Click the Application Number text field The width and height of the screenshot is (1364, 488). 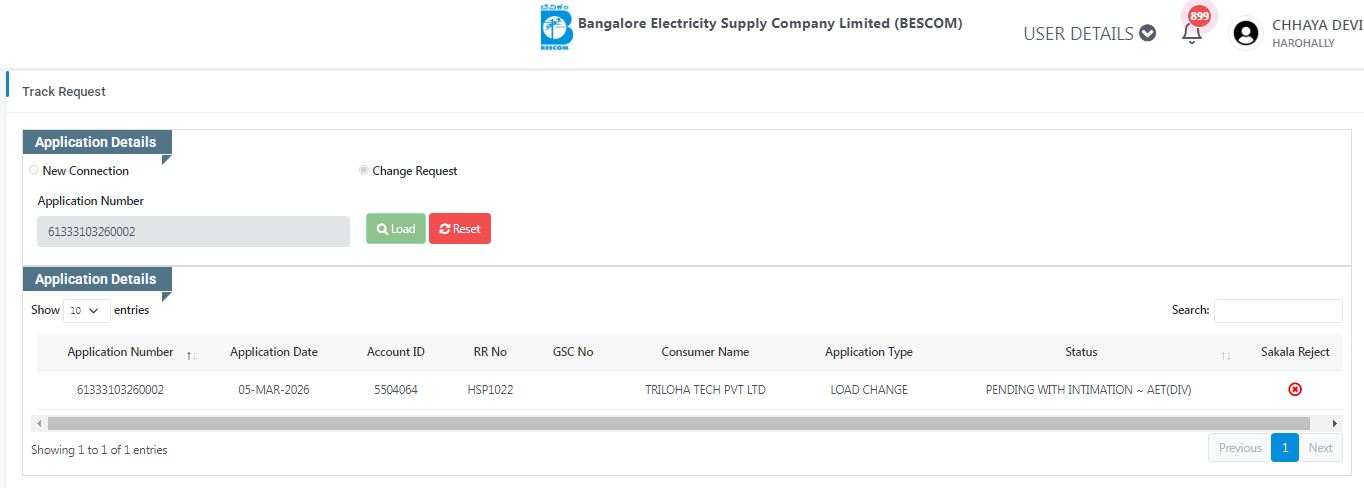(x=193, y=231)
